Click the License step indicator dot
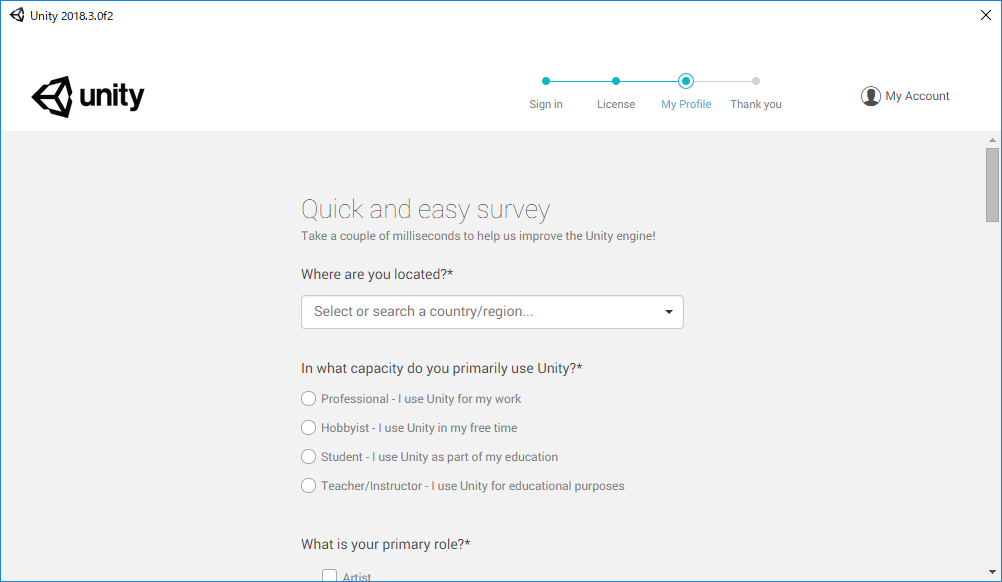Viewport: 1002px width, 582px height. click(x=615, y=81)
